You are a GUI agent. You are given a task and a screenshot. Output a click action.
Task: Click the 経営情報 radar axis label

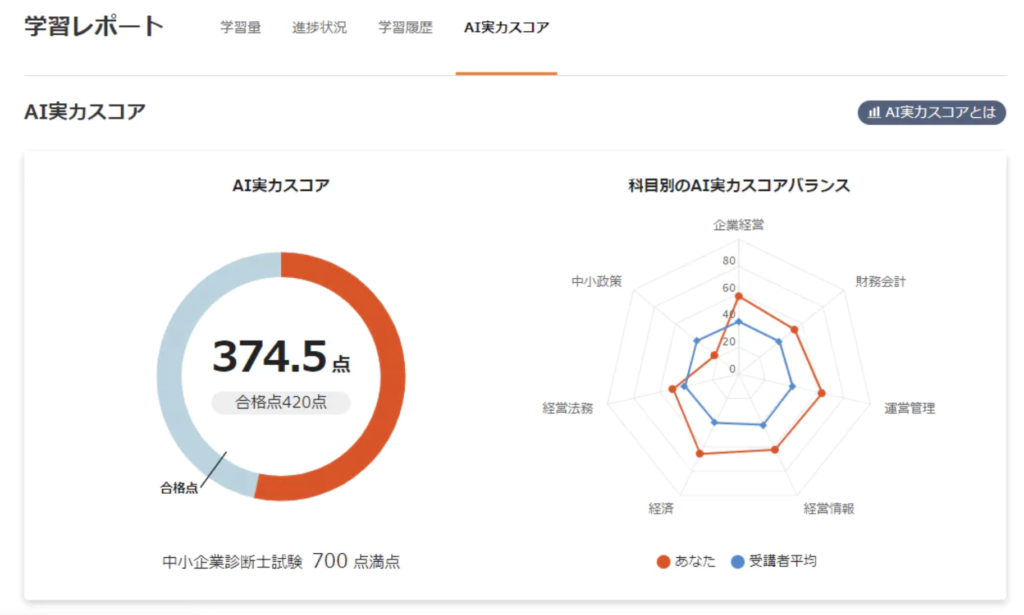829,508
